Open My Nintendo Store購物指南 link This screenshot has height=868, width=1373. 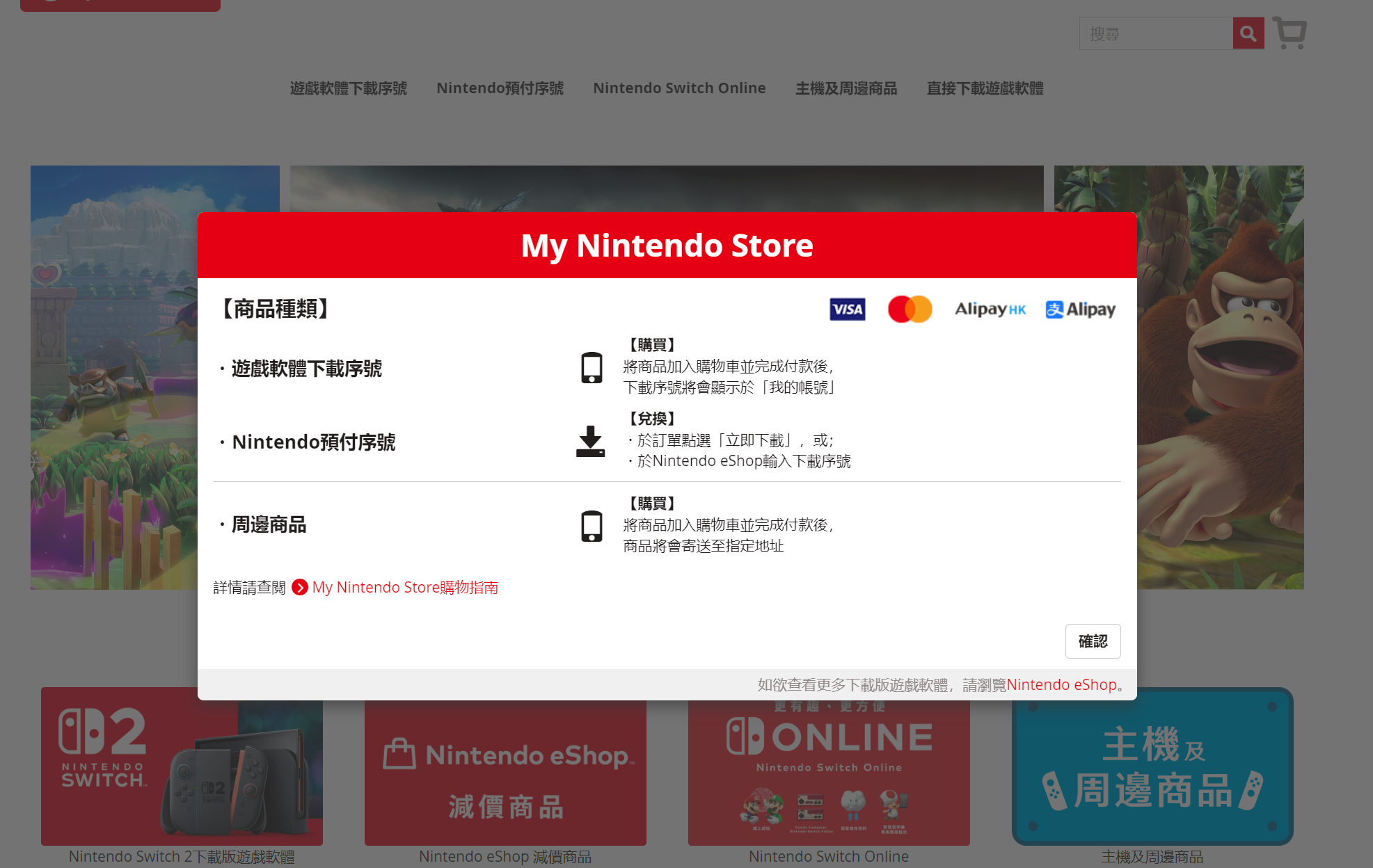(405, 588)
